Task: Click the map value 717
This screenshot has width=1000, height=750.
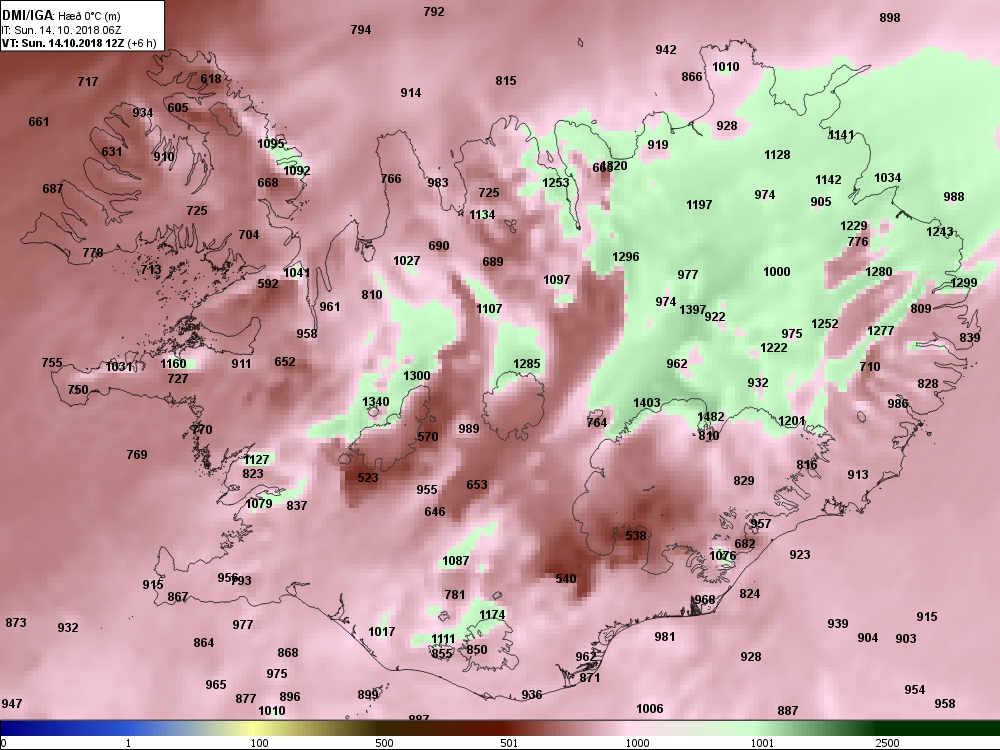Action: tap(88, 81)
